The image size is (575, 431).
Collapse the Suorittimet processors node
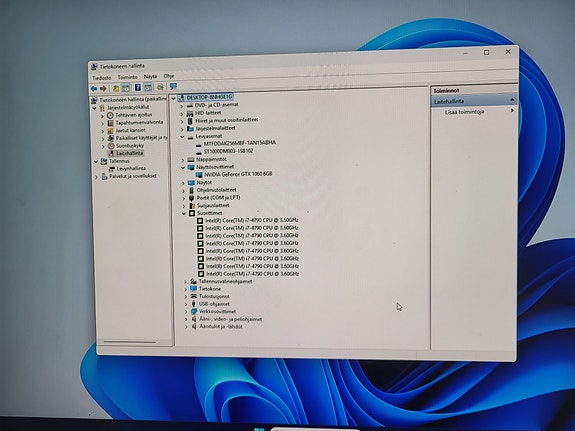click(x=184, y=213)
